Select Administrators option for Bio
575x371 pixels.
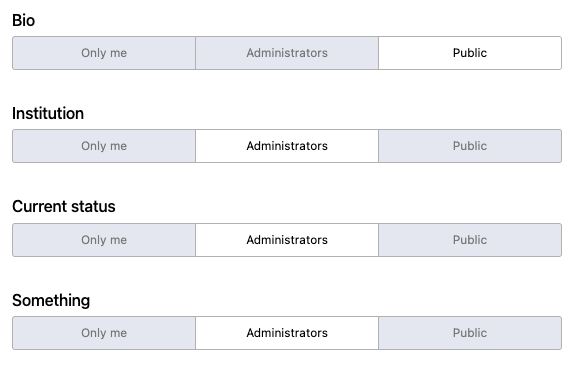click(x=287, y=53)
